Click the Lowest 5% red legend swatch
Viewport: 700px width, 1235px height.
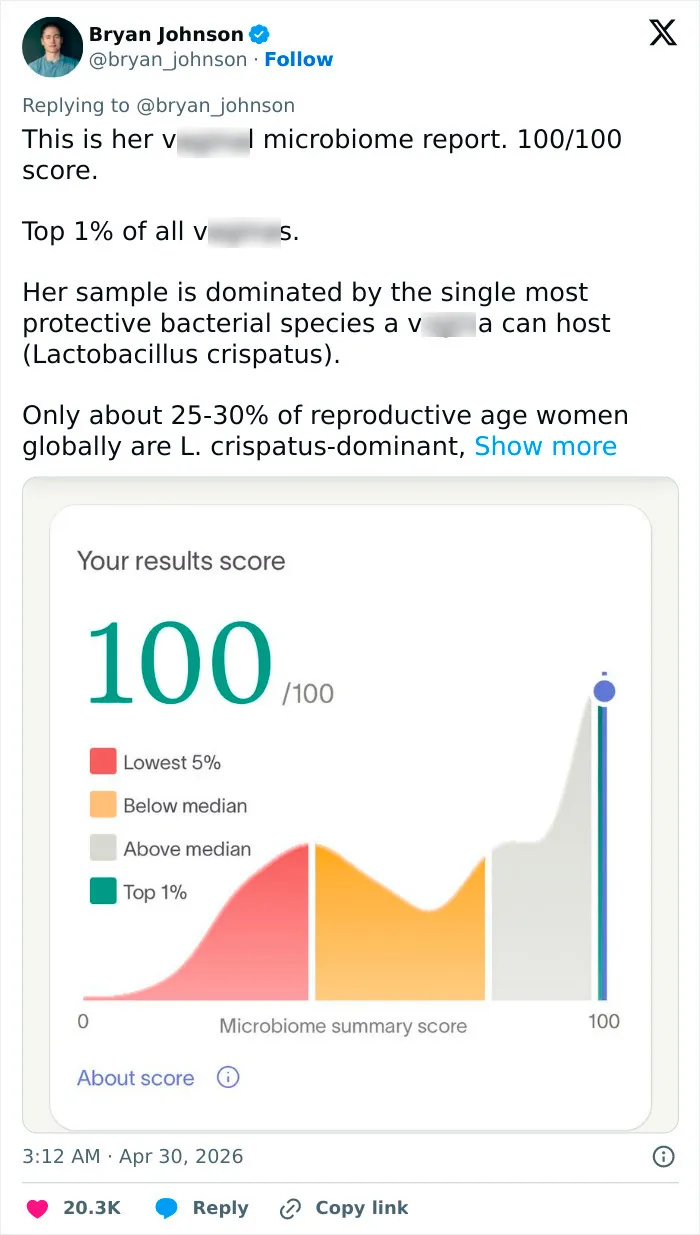coord(103,761)
